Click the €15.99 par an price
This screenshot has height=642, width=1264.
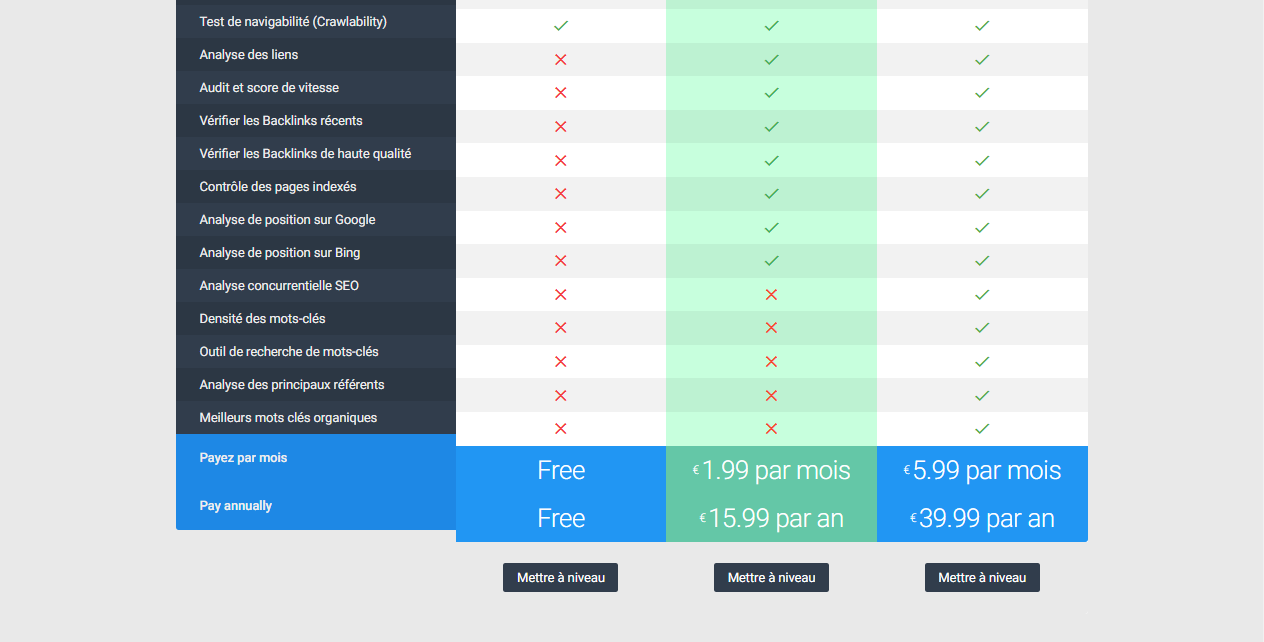pos(771,518)
